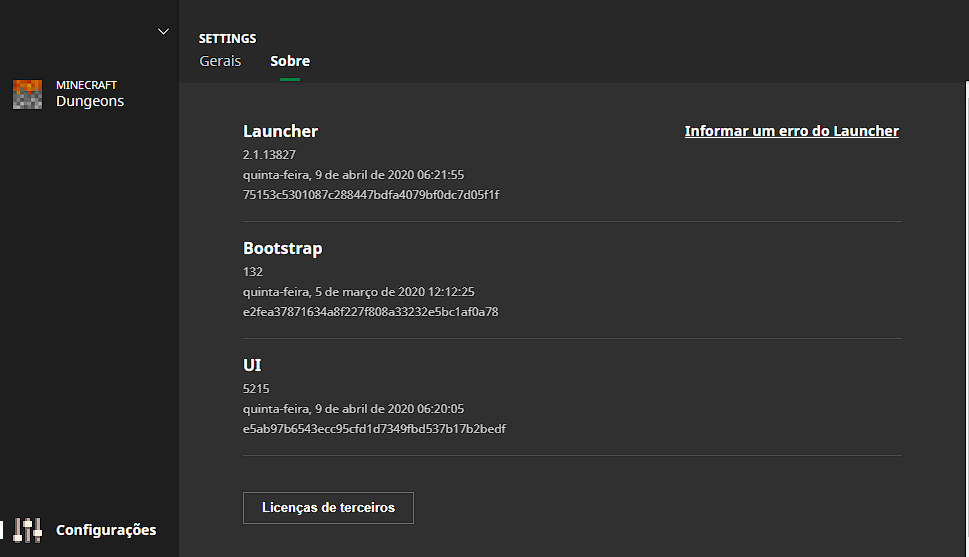Click the Minecraft Dungeons block icon
969x557 pixels.
tap(27, 94)
